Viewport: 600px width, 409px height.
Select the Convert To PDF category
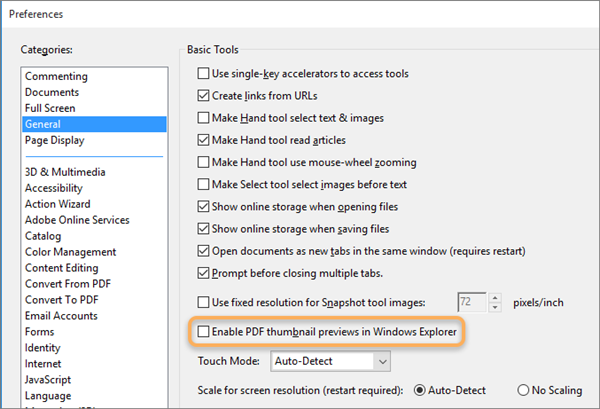[64, 300]
